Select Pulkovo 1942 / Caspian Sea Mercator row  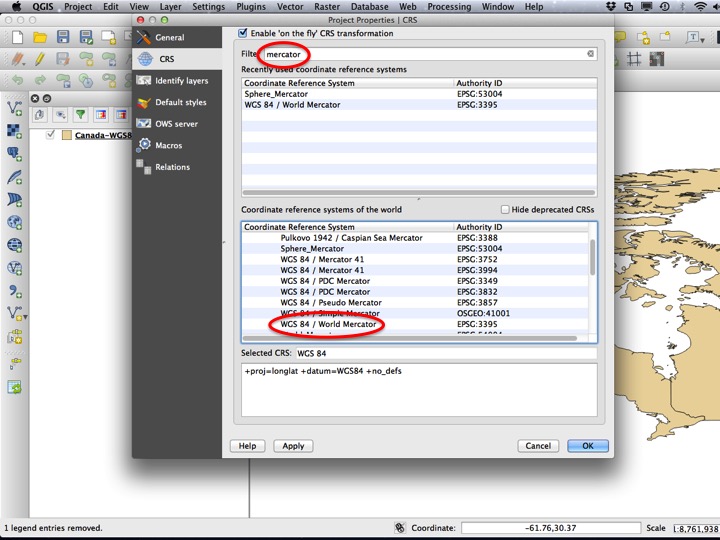[416, 238]
